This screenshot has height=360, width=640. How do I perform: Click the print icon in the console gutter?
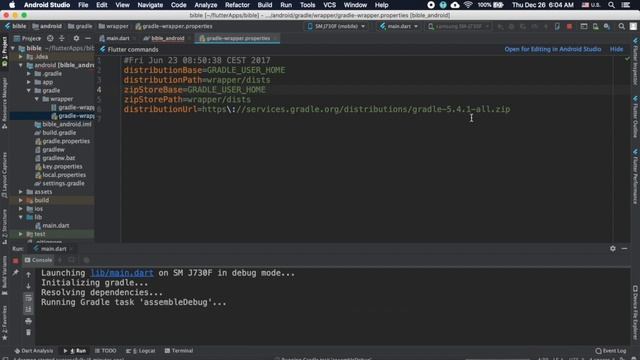28,321
